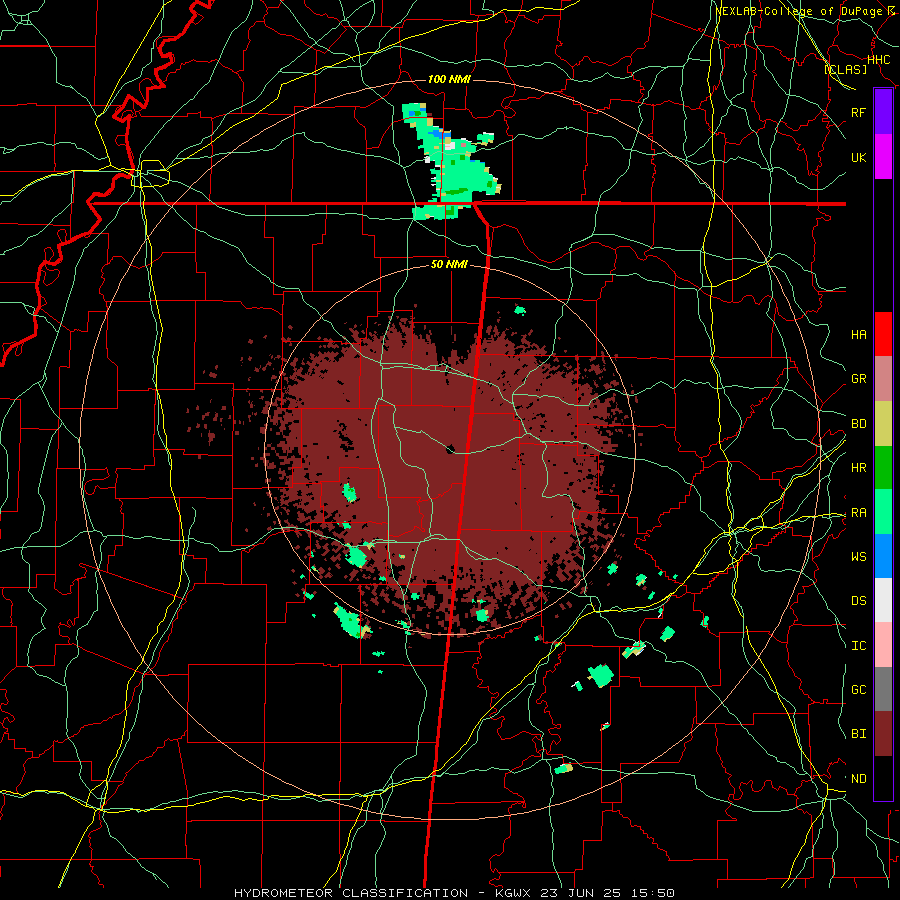The height and width of the screenshot is (900, 900).
Task: Pick the RA light green legend swatch
Action: pyautogui.click(x=883, y=512)
